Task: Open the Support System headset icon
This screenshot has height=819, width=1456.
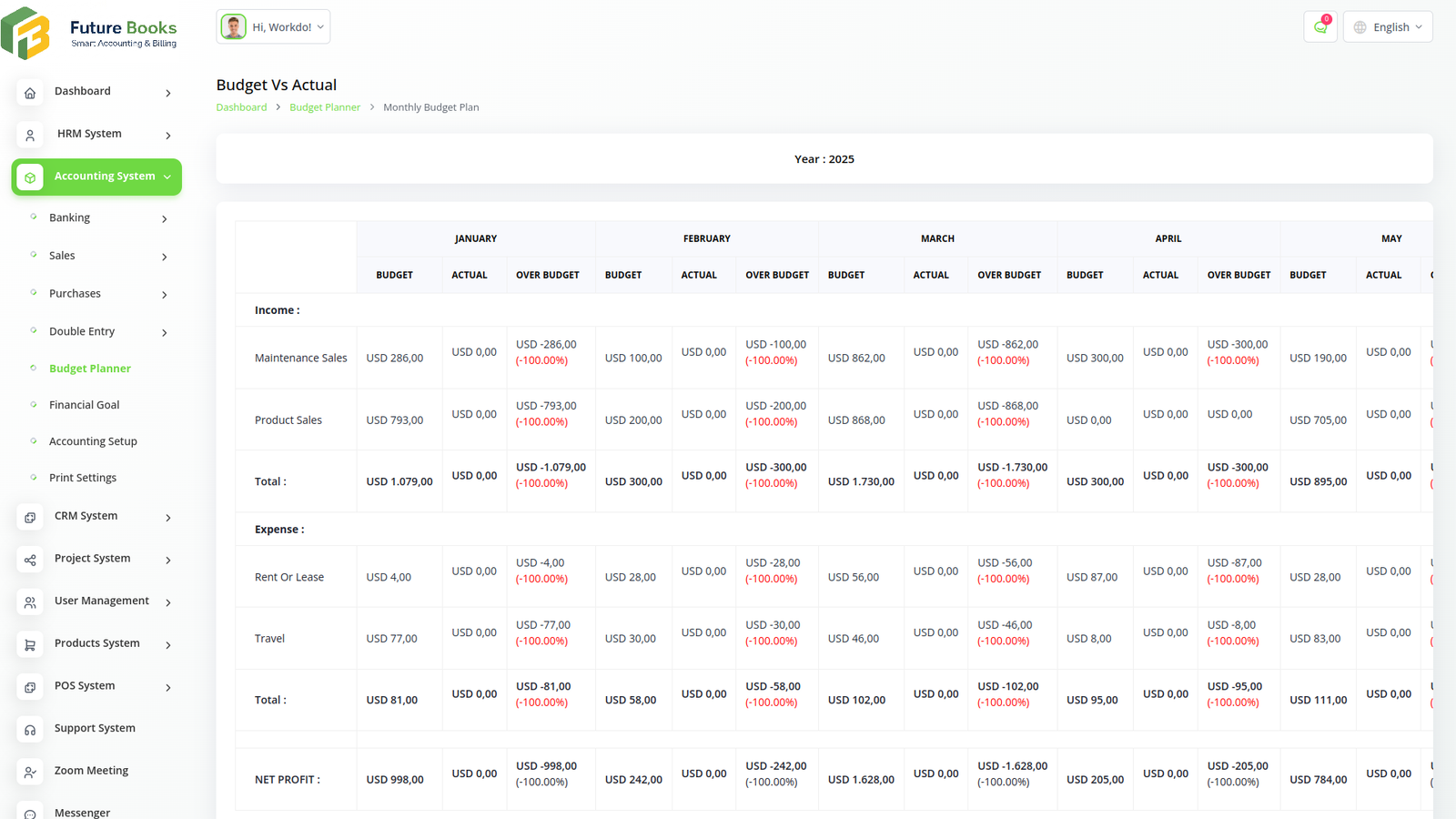Action: 30,729
